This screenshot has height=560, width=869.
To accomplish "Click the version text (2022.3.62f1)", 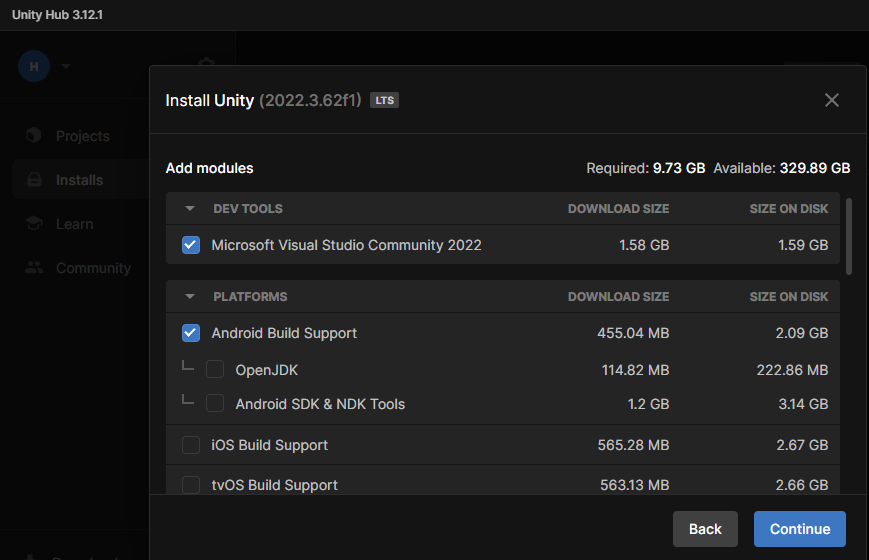I will pyautogui.click(x=310, y=100).
